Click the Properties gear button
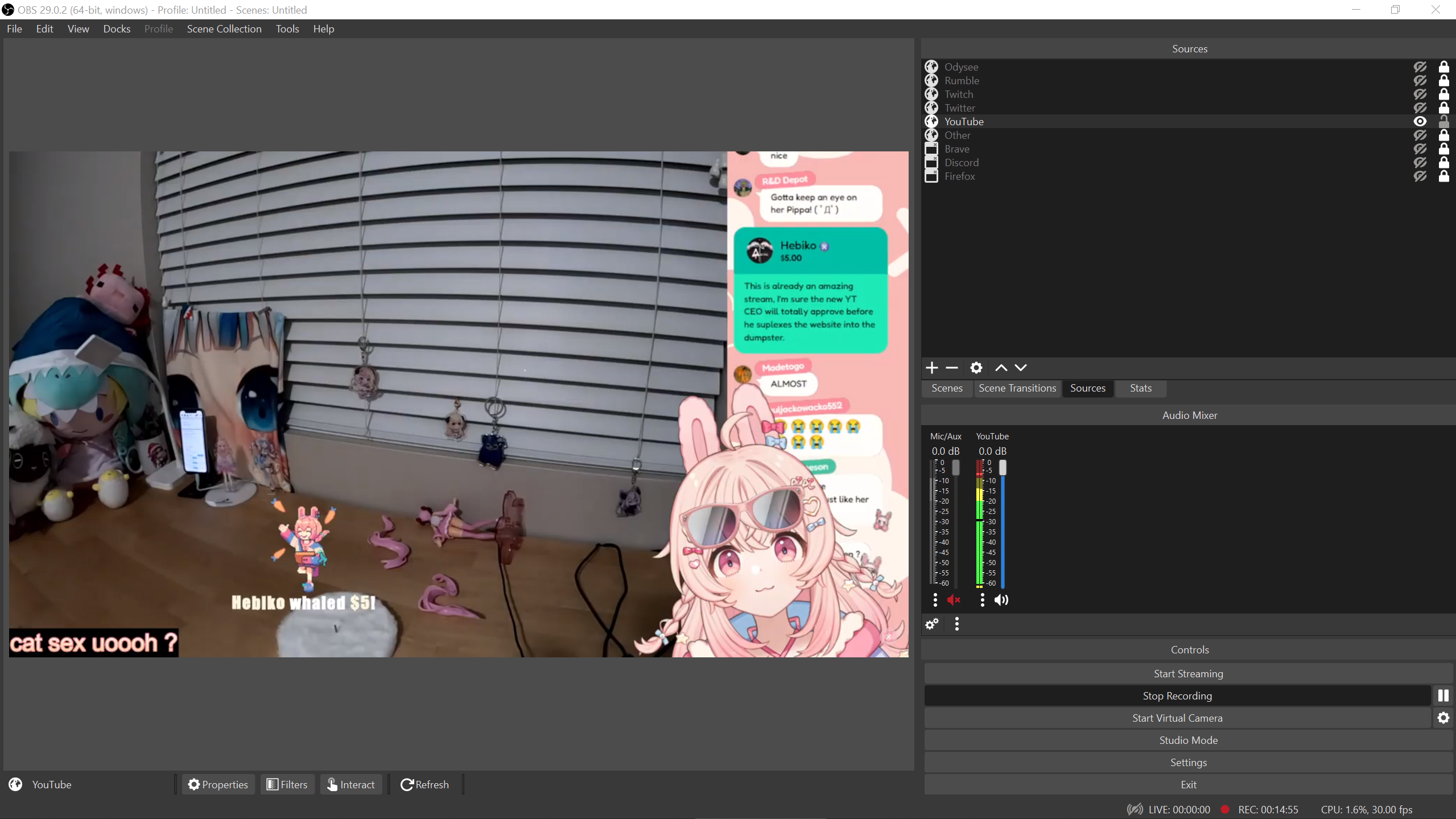Screen dimensions: 1456x819 click(x=218, y=784)
